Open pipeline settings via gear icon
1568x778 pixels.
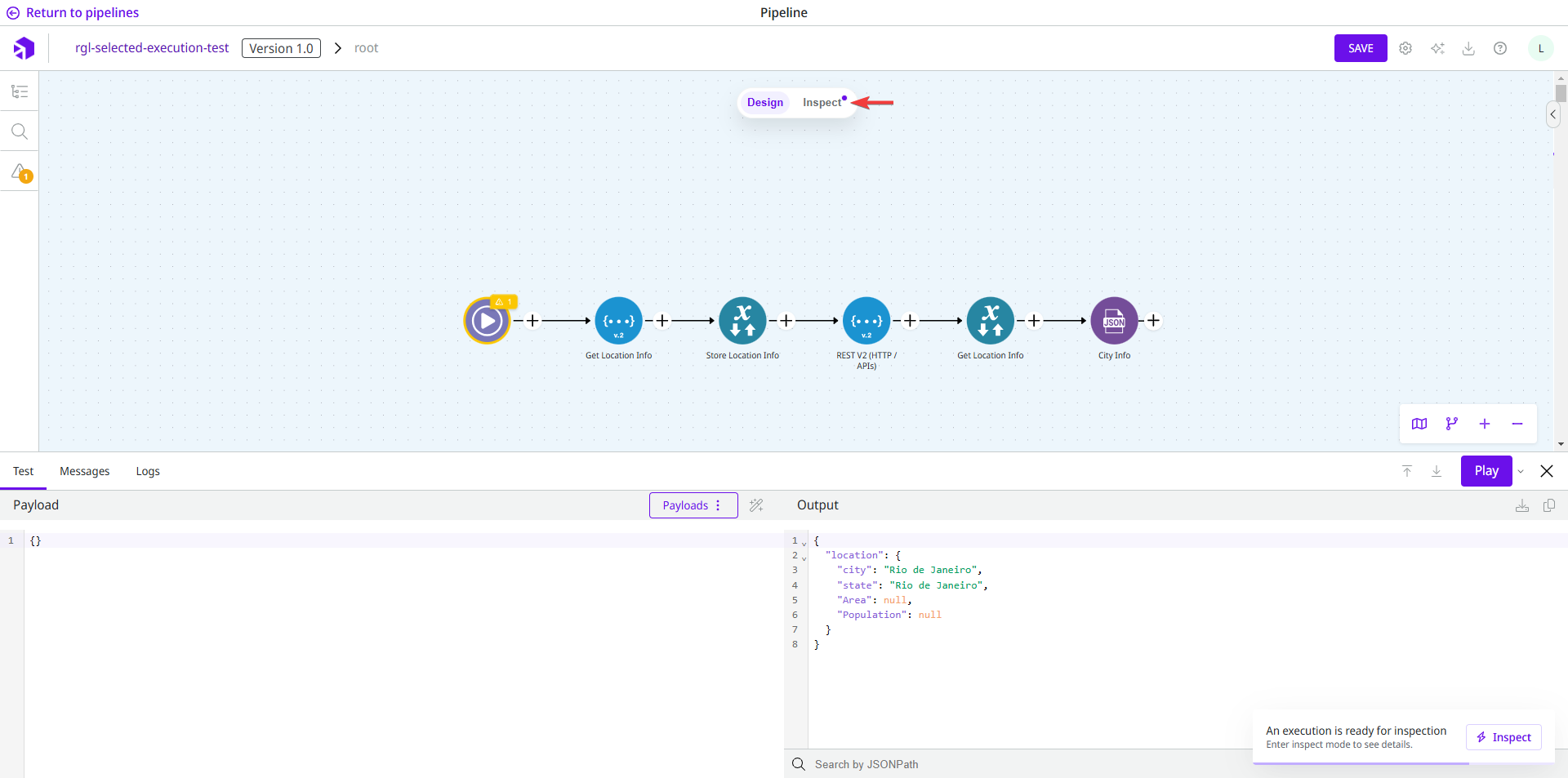tap(1405, 48)
